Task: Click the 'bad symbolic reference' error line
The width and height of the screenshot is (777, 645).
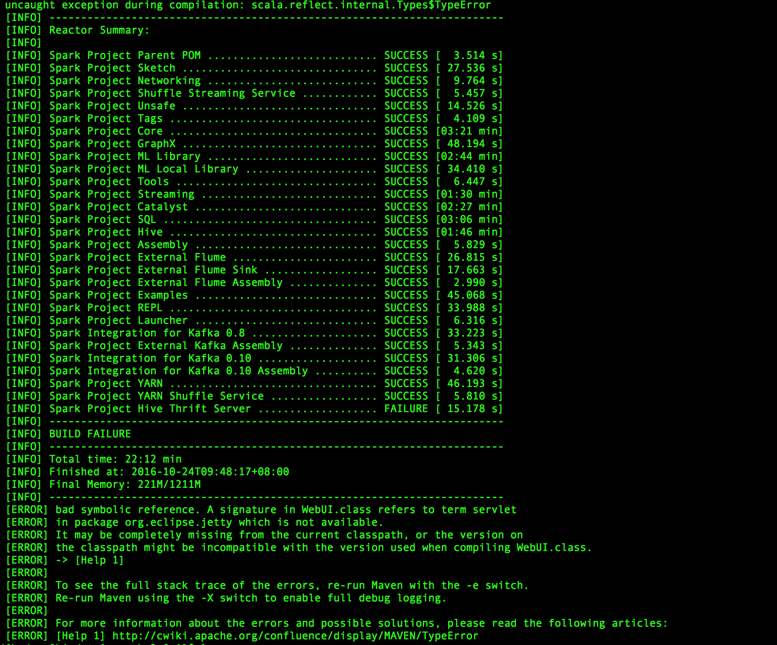Action: pyautogui.click(x=261, y=510)
